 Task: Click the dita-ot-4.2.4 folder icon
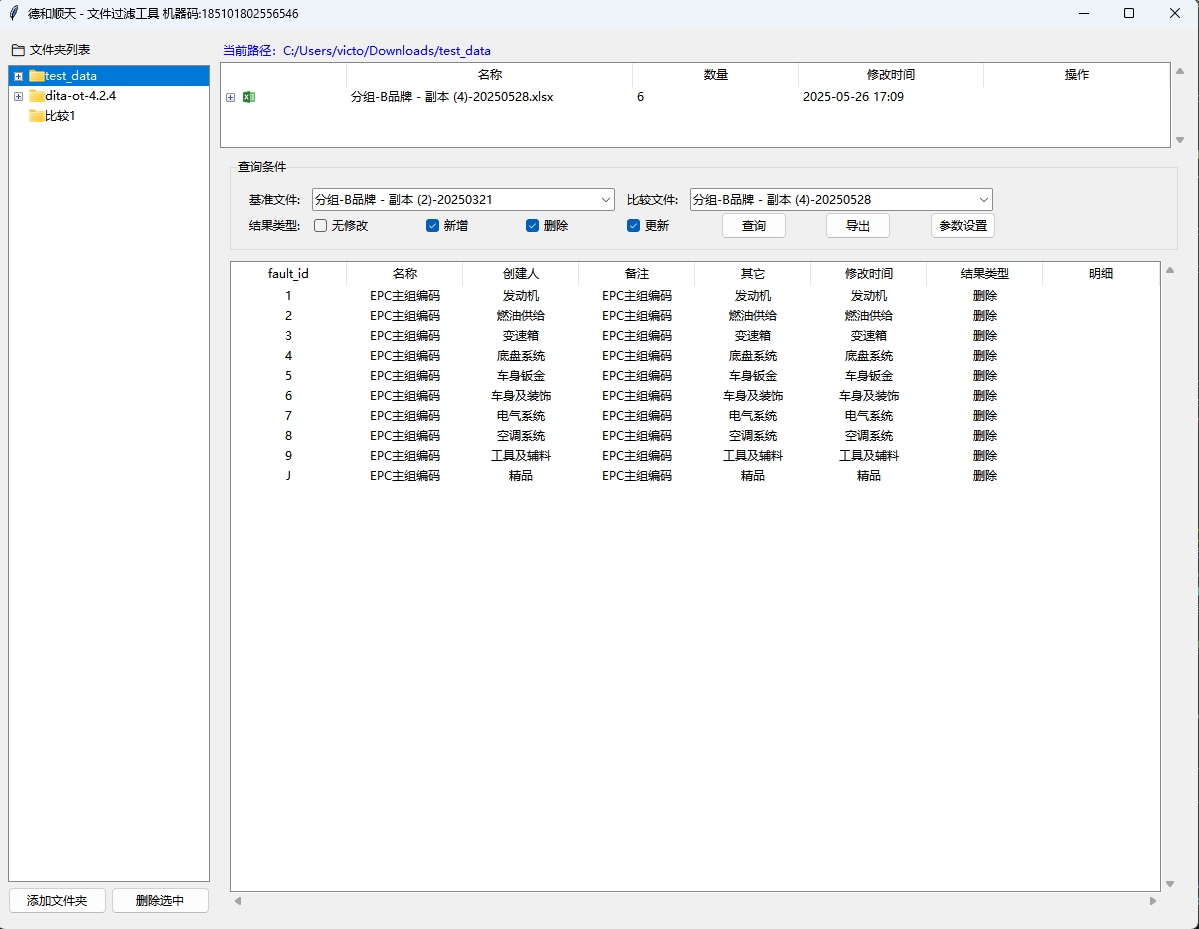pos(36,96)
